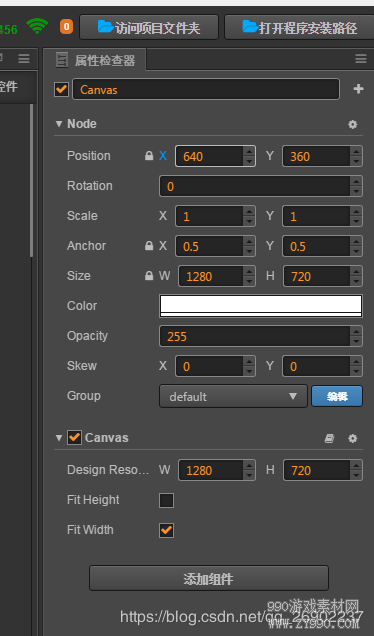Screen dimensions: 374x636
Task: Click the Node settings gear icon
Action: point(353,124)
